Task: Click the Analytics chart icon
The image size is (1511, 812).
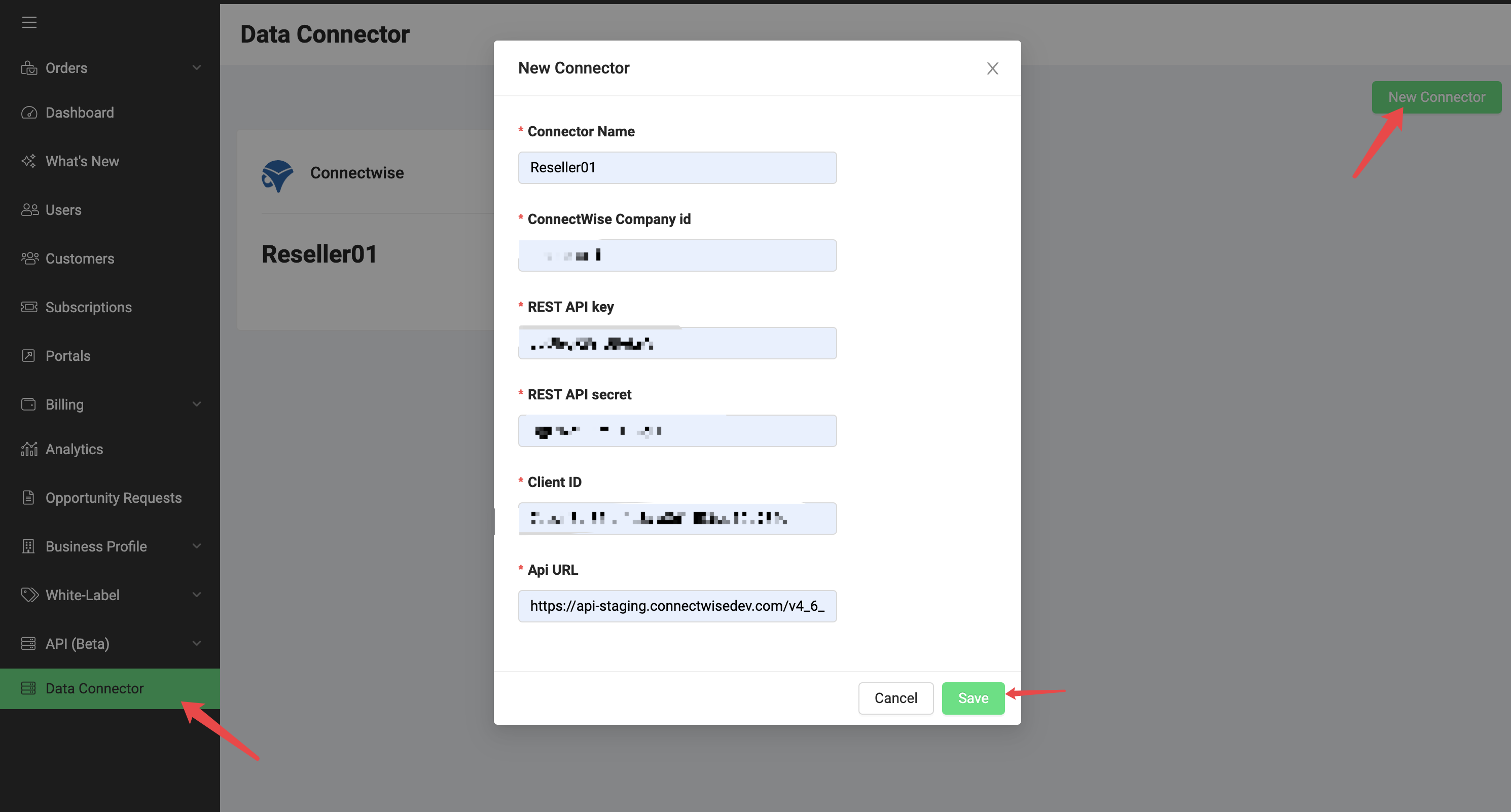Action: point(29,449)
